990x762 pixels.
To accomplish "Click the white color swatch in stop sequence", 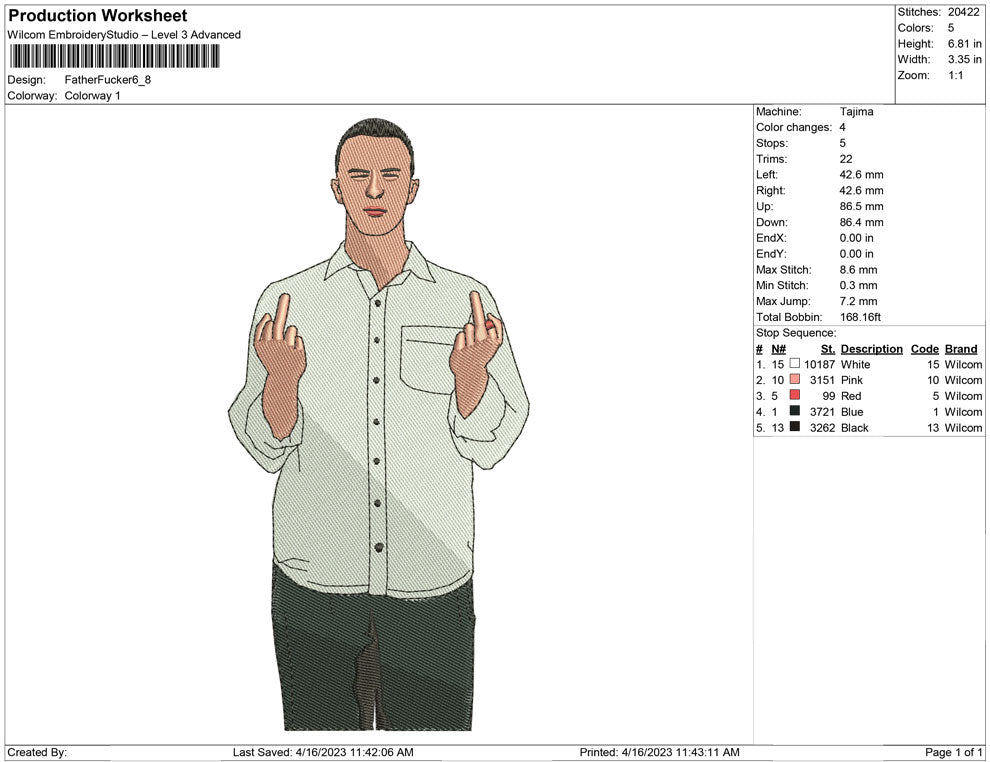I will (x=795, y=365).
